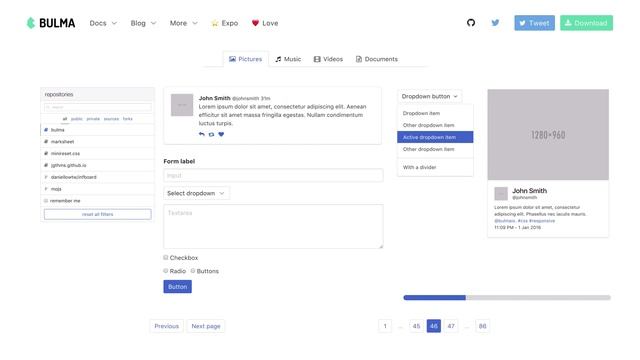Click the Download button
The image size is (640, 360).
tap(587, 23)
